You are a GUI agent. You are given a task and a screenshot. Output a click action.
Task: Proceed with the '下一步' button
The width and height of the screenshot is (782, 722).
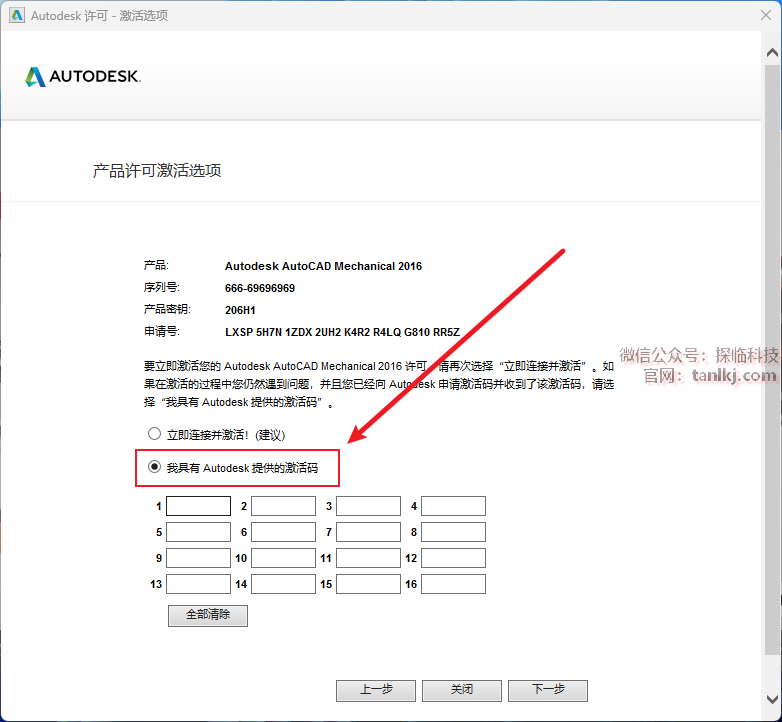[548, 691]
